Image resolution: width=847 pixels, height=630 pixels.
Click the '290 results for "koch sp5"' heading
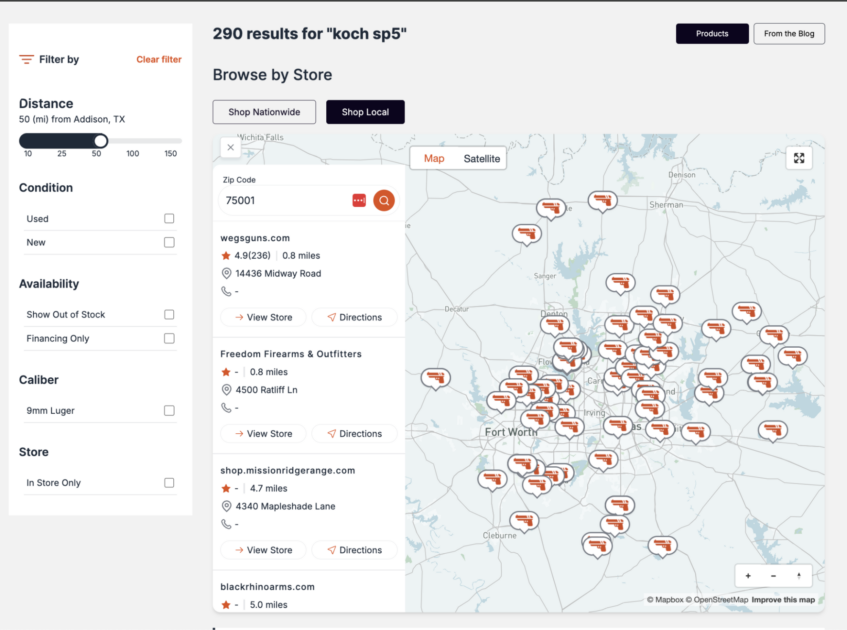(310, 33)
